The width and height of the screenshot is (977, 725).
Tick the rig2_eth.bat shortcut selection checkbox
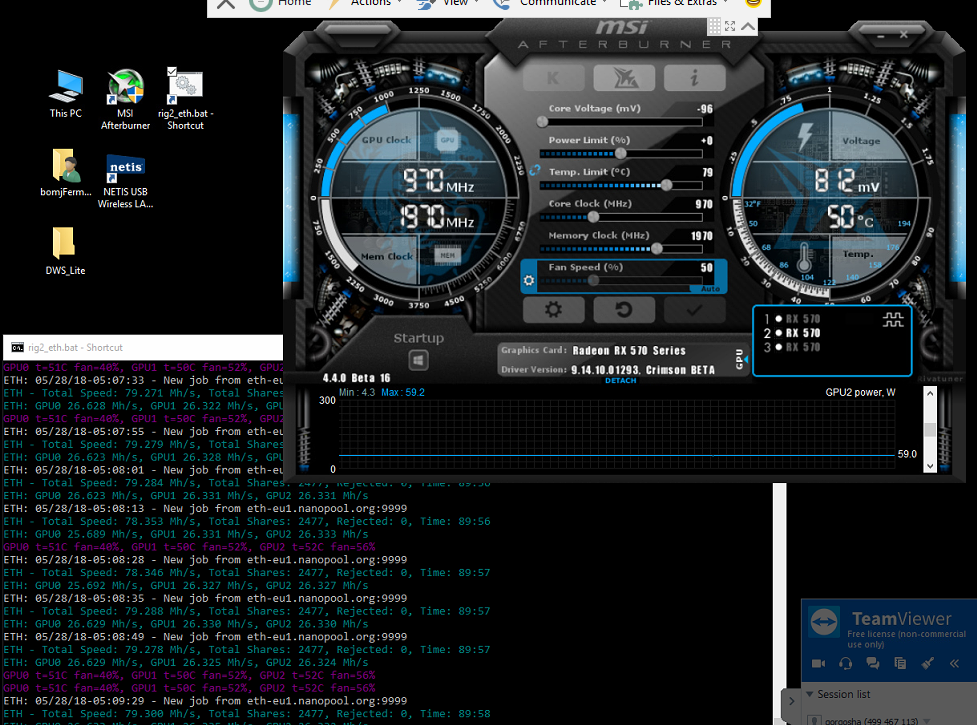[172, 72]
